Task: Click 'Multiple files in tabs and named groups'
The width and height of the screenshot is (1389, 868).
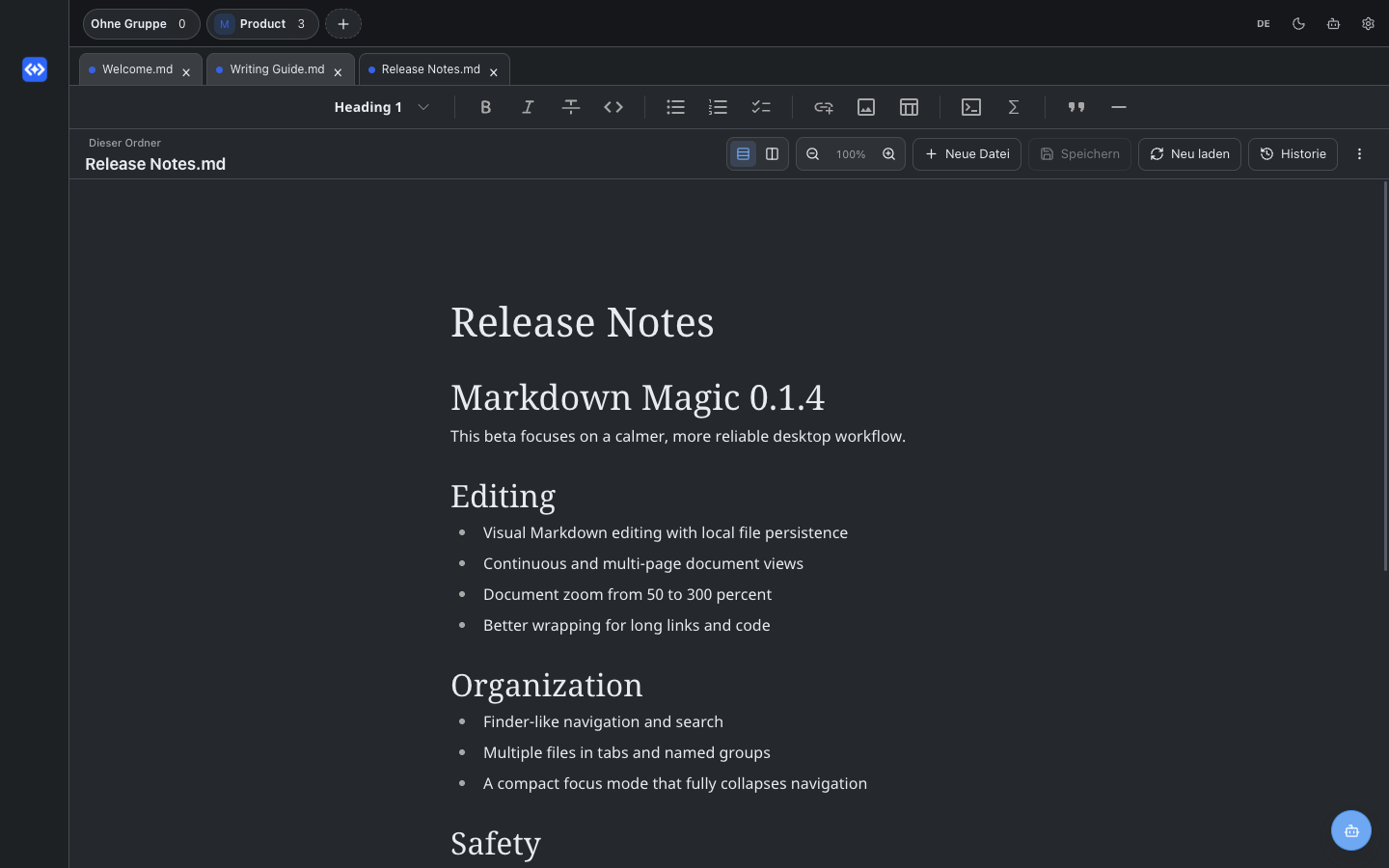Action: pyautogui.click(x=627, y=752)
